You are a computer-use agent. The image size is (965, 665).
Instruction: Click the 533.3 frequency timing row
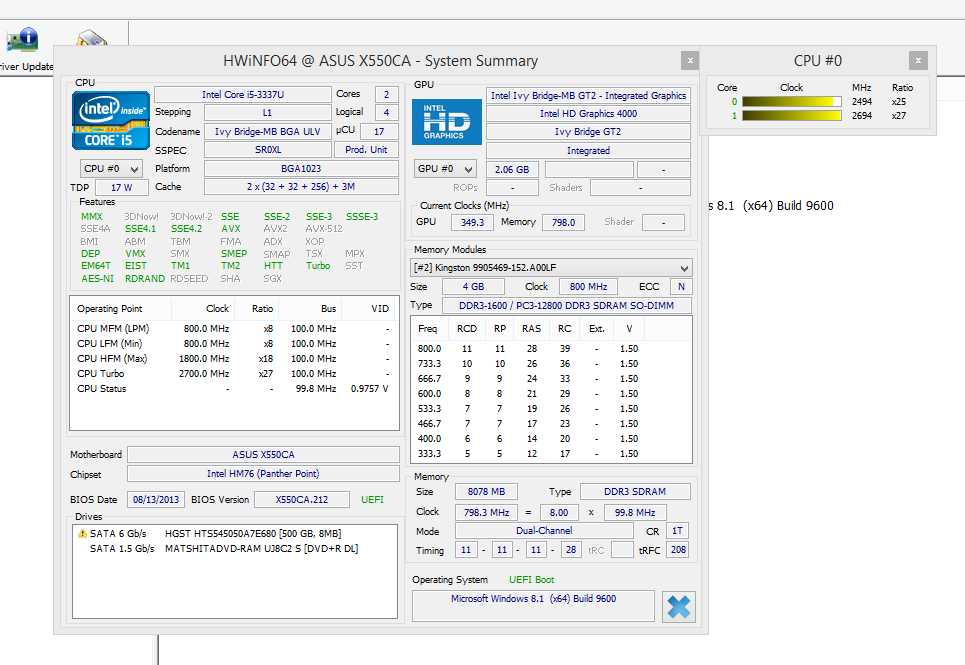551,408
